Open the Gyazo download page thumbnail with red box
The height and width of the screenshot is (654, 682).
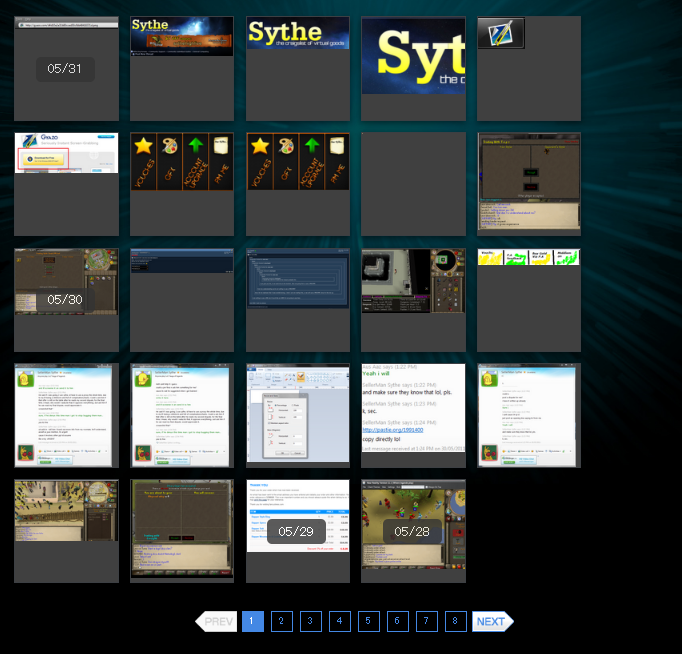click(x=66, y=184)
